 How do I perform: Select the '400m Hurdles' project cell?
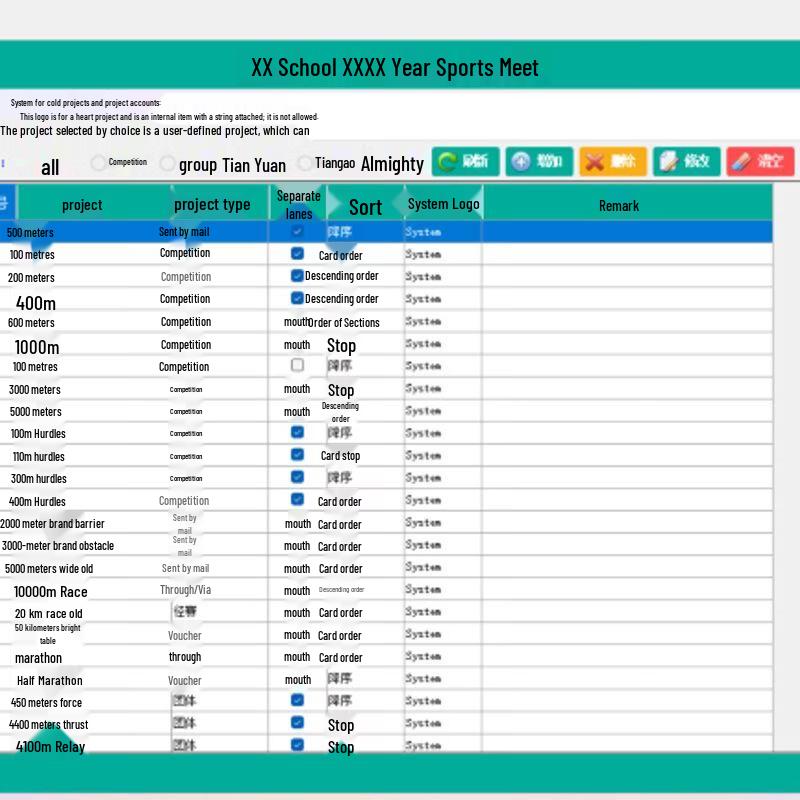(x=37, y=502)
